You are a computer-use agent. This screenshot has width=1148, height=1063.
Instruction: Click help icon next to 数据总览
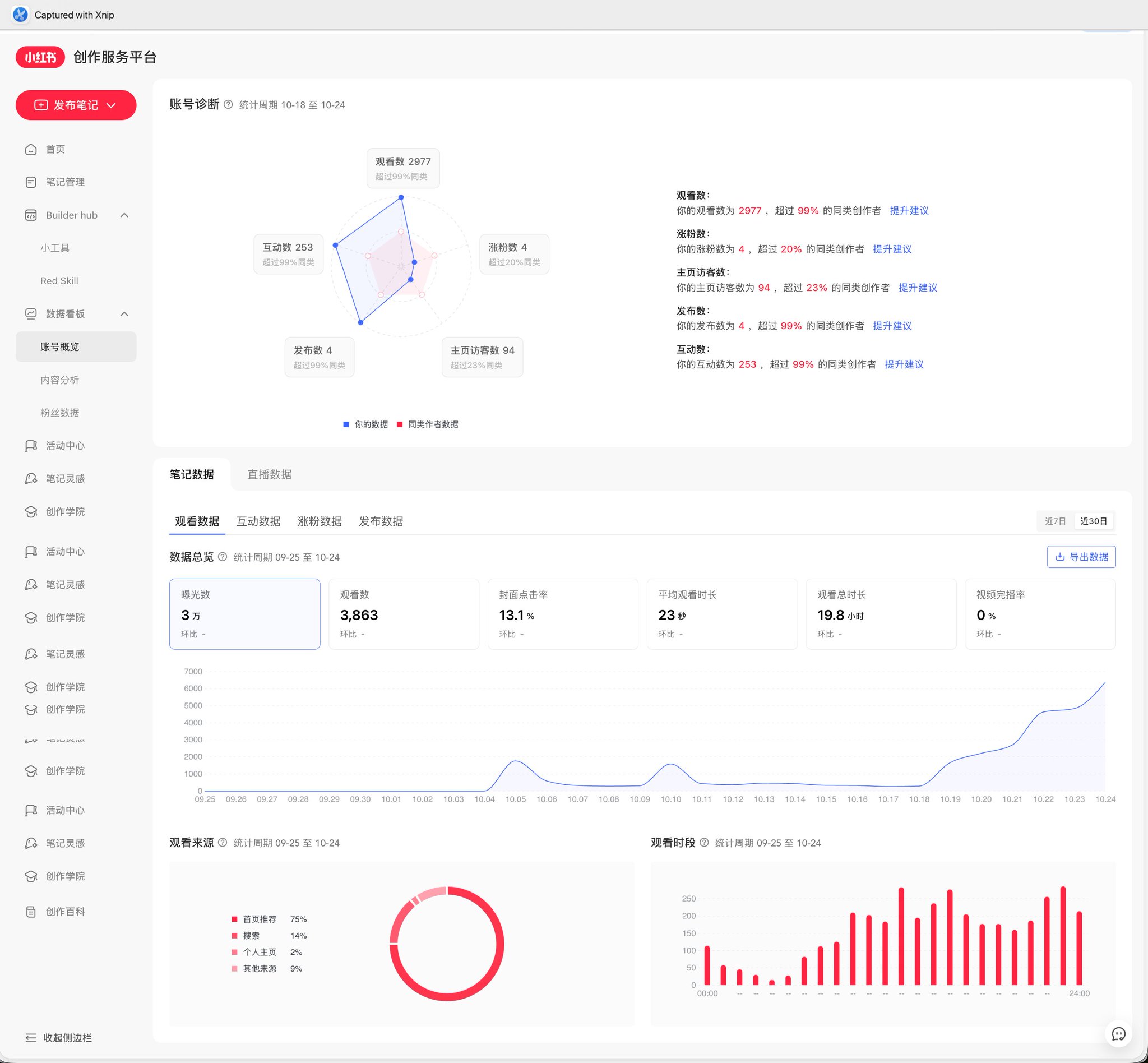tap(223, 557)
